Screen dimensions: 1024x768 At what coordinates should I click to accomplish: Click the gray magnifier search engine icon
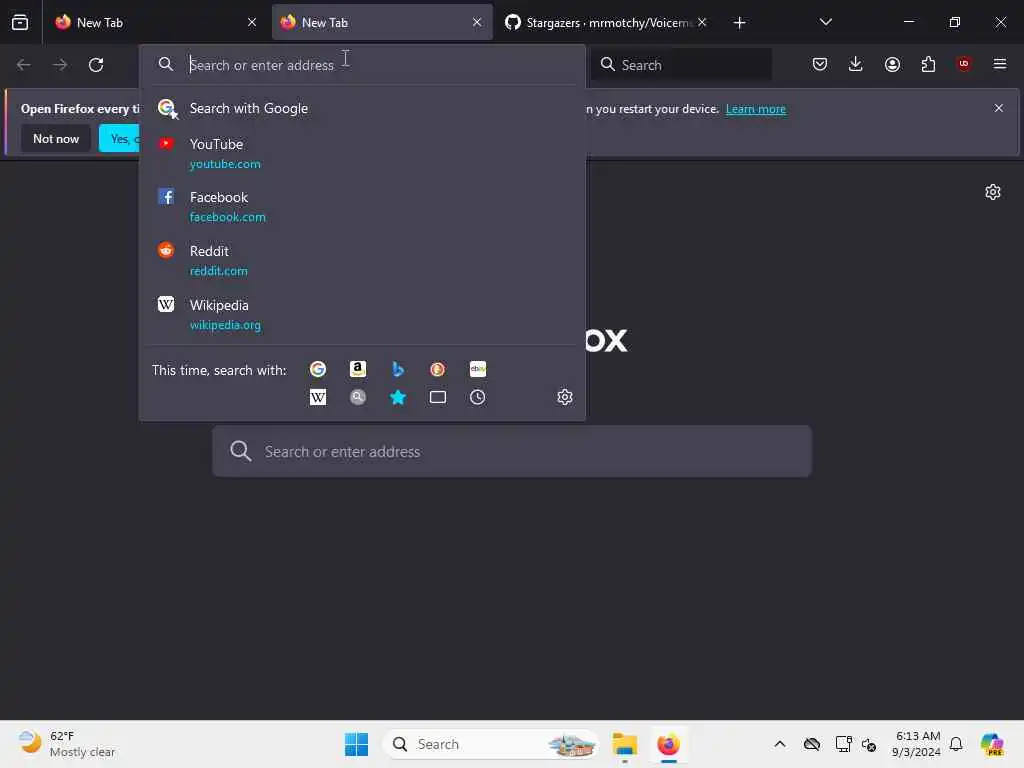tap(358, 397)
